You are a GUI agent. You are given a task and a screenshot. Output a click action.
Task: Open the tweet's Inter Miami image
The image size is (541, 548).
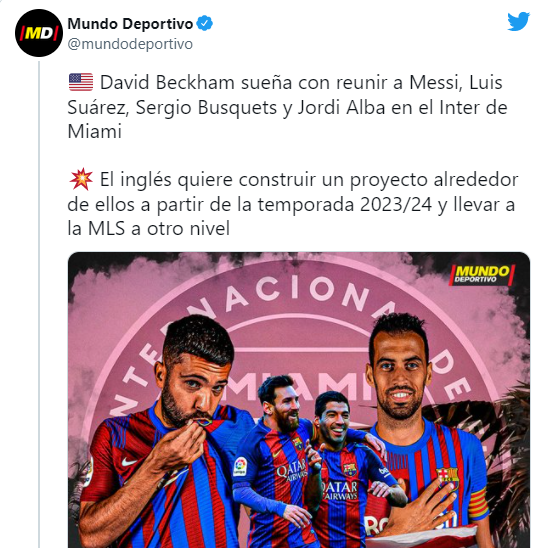(299, 400)
